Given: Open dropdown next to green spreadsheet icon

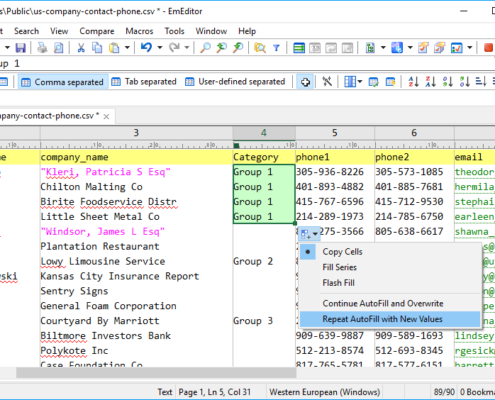Looking at the screenshot, I should pos(383,48).
